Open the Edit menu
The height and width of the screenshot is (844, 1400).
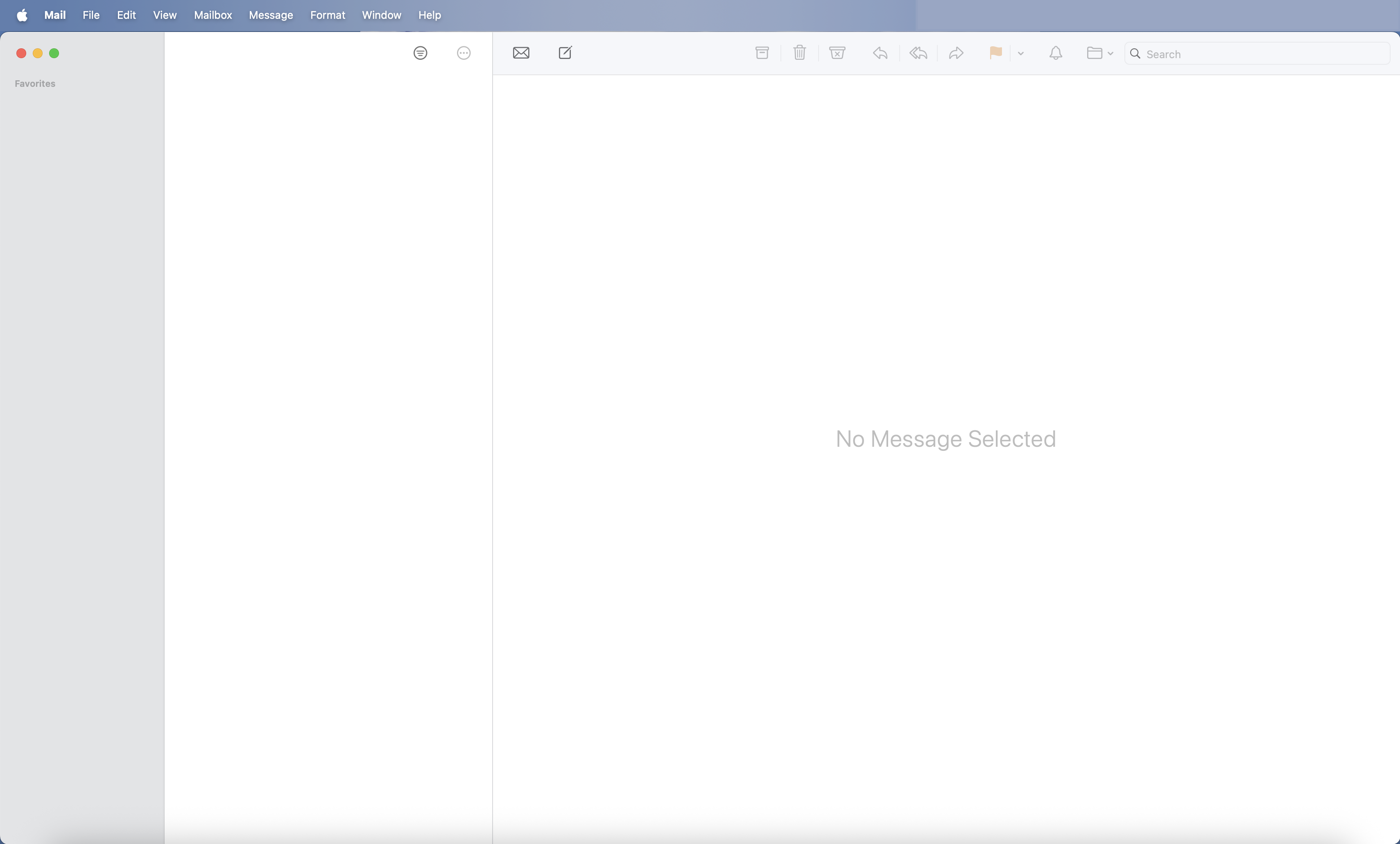point(126,15)
